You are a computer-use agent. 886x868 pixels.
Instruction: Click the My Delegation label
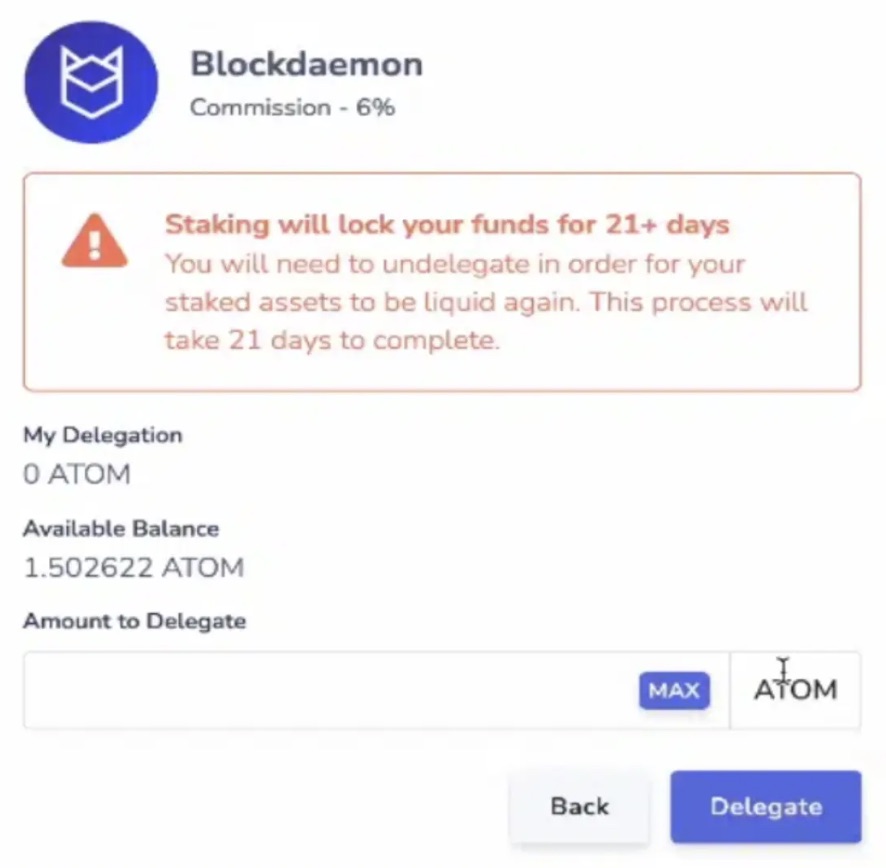coord(102,435)
